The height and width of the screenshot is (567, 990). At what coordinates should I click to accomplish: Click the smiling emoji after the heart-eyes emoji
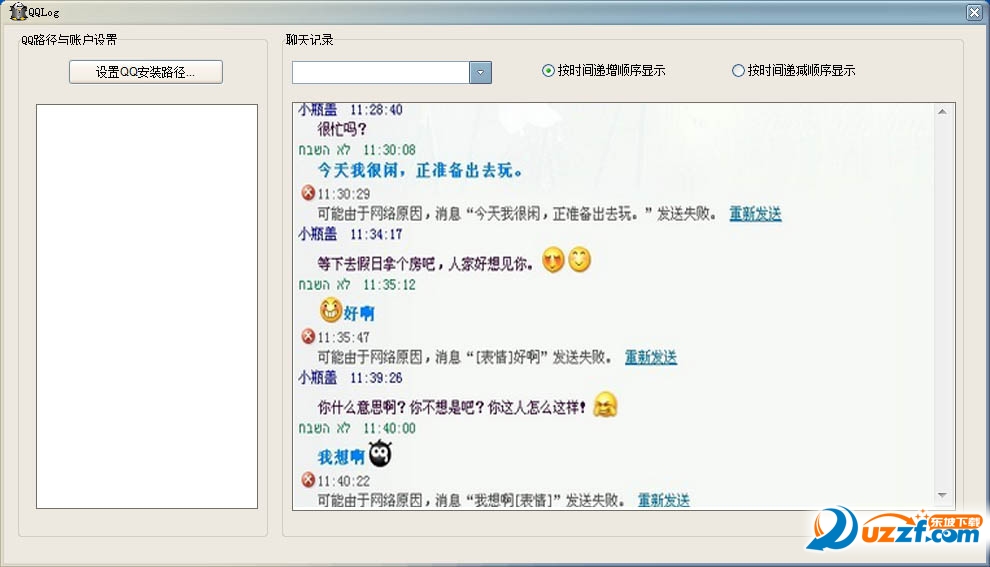coord(580,260)
